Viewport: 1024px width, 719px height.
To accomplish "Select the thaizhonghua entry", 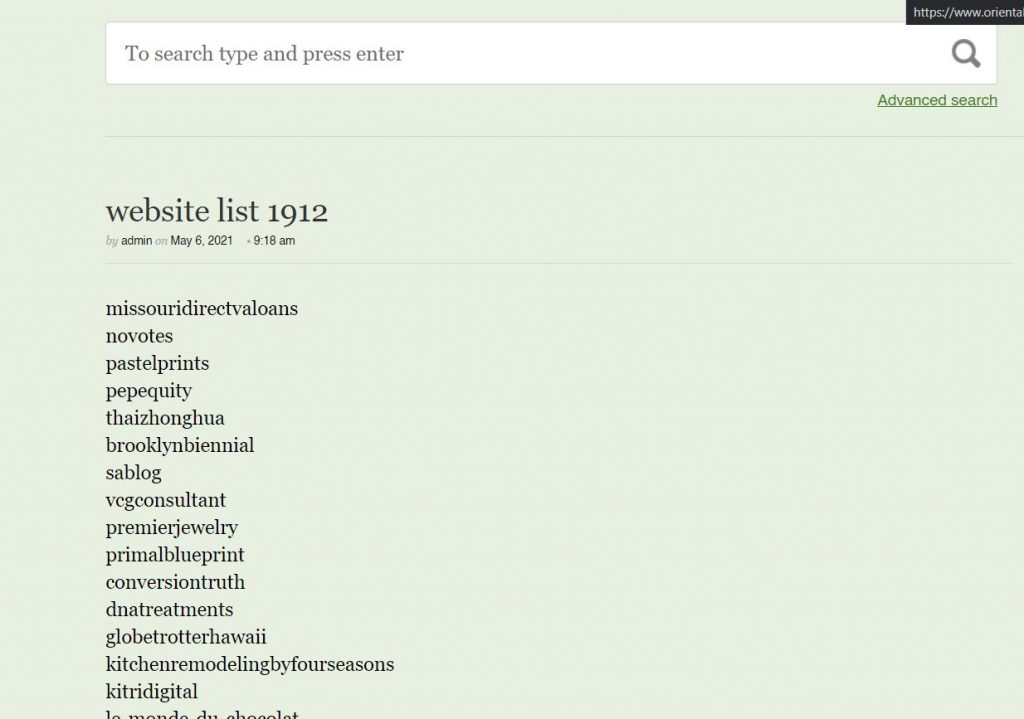I will [x=165, y=418].
